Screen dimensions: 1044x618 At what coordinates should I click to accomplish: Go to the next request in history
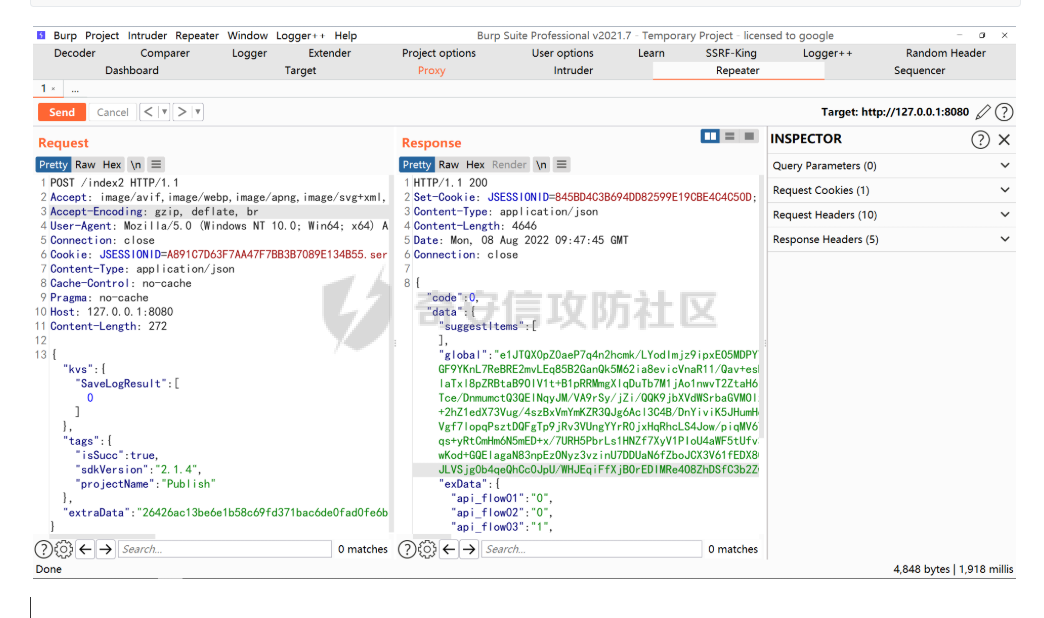[182, 112]
